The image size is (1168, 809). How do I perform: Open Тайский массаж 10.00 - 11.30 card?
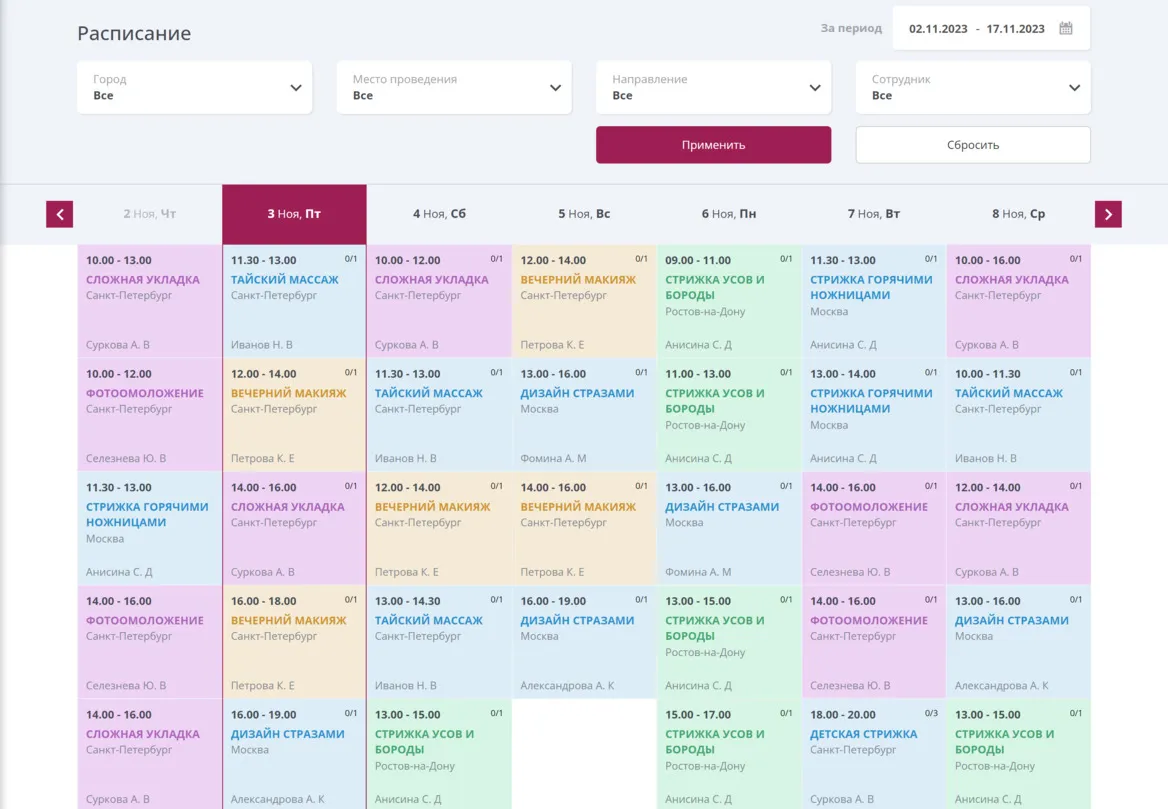click(1018, 415)
